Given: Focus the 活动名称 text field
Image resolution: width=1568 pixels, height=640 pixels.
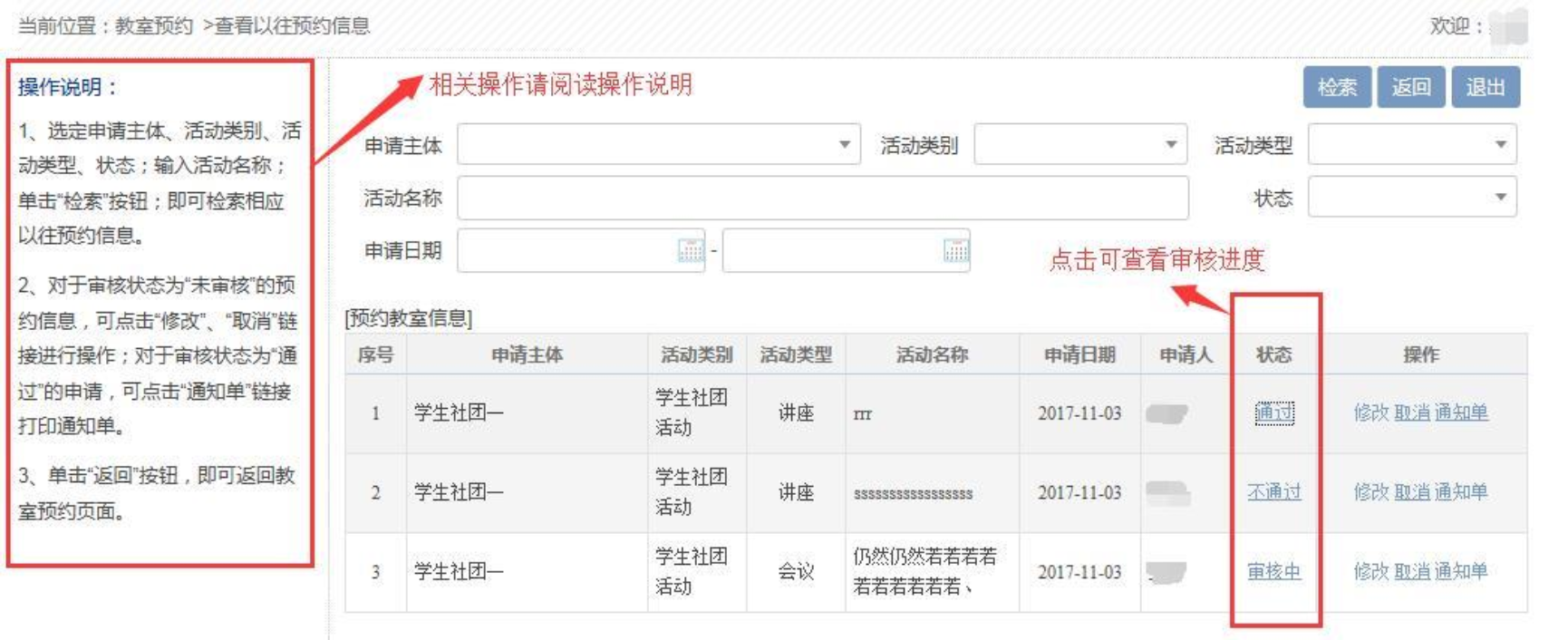Looking at the screenshot, I should 821,199.
